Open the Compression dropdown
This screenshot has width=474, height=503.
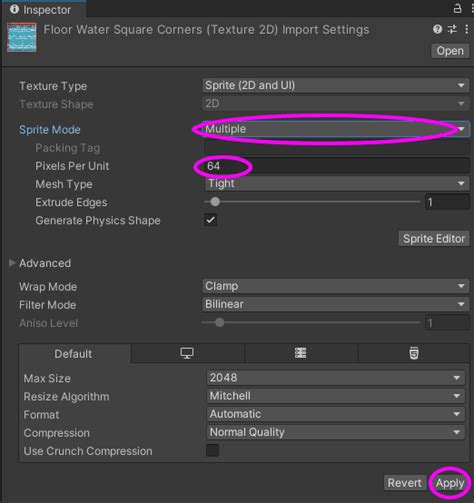click(x=336, y=432)
